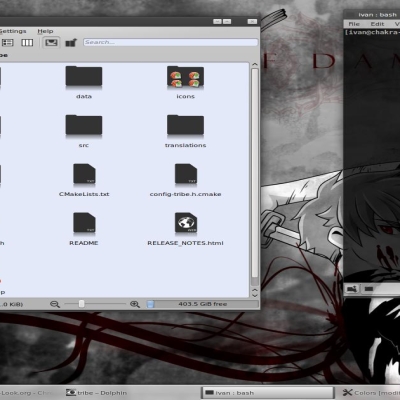Click the zoom out magnifier icon

[55, 304]
